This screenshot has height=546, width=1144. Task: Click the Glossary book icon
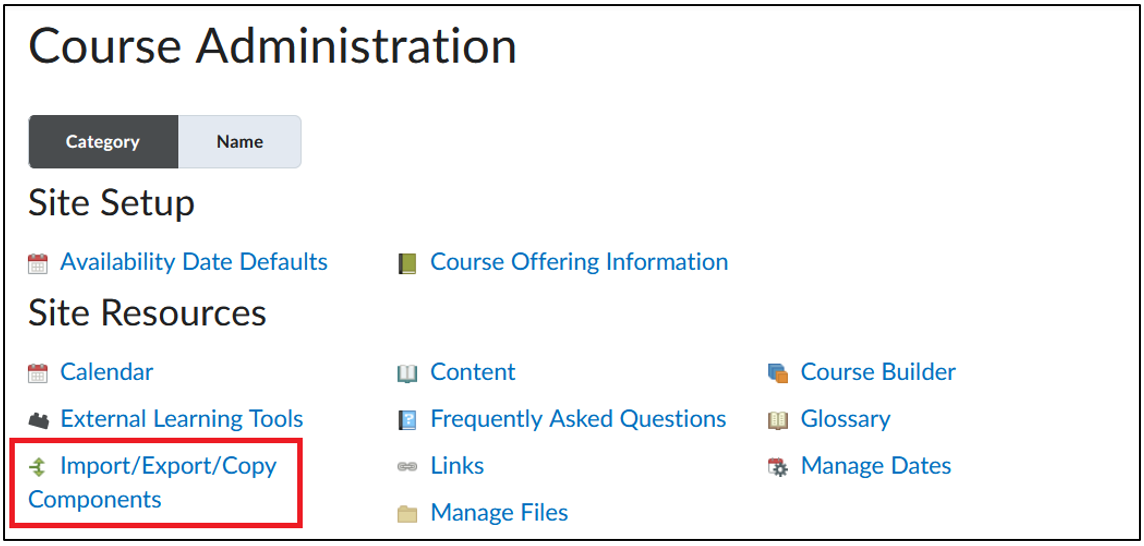pyautogui.click(x=778, y=420)
